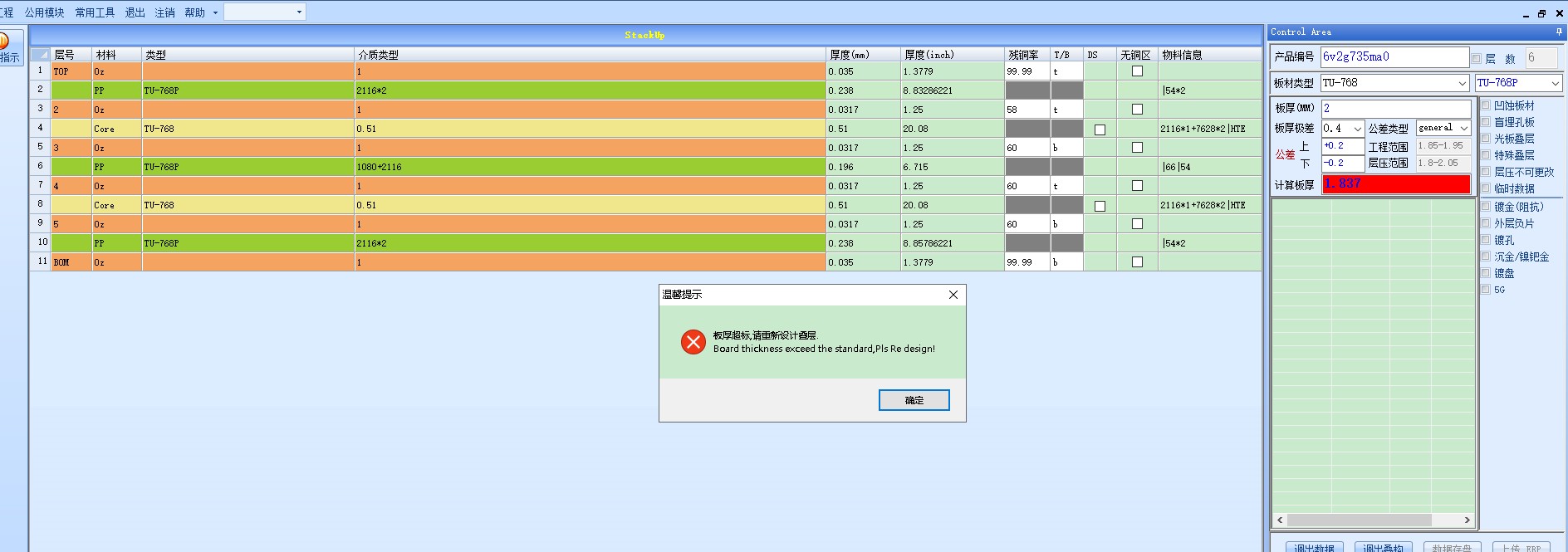
Task: Click the 0.196 thickness cell
Action: click(x=864, y=167)
